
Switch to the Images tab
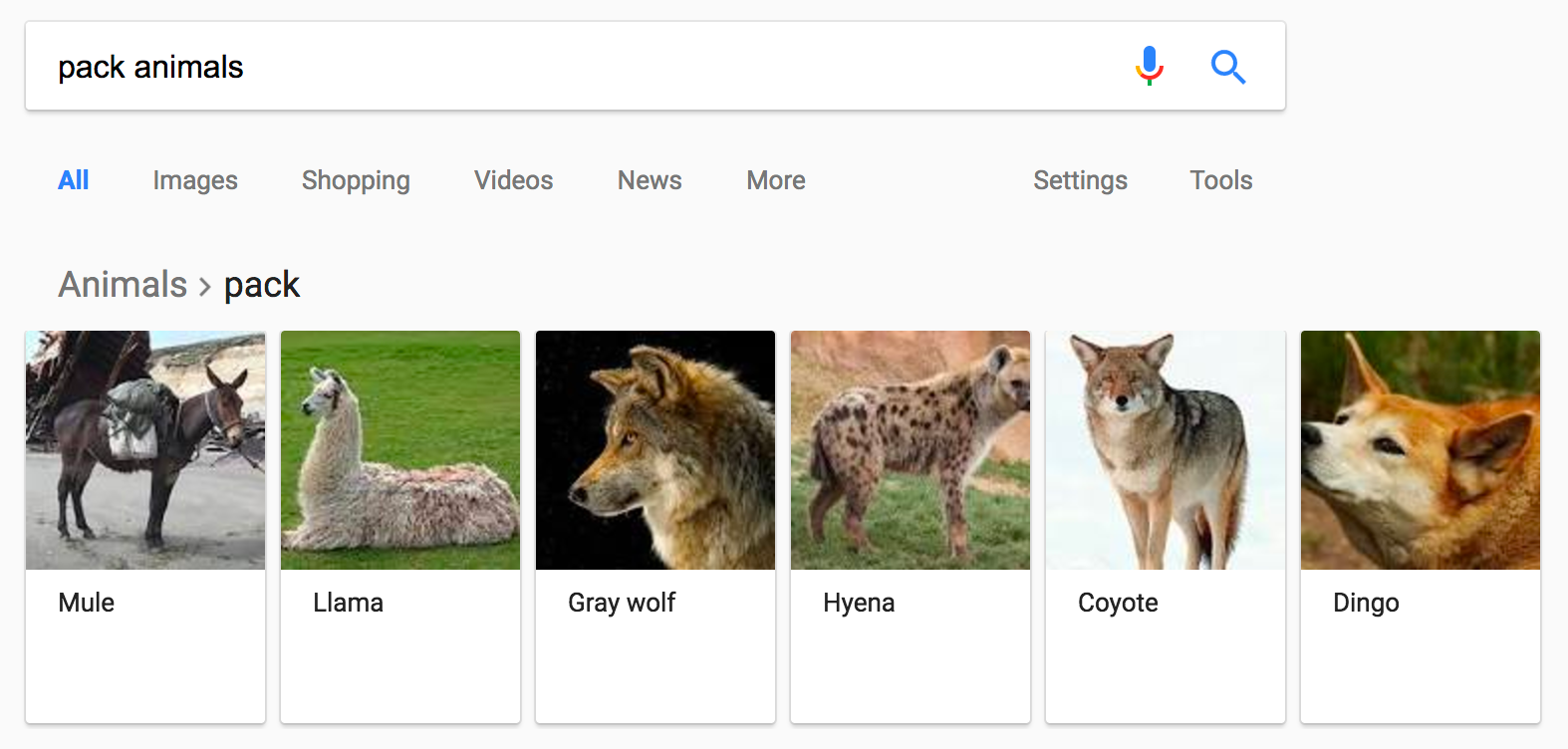[x=195, y=180]
